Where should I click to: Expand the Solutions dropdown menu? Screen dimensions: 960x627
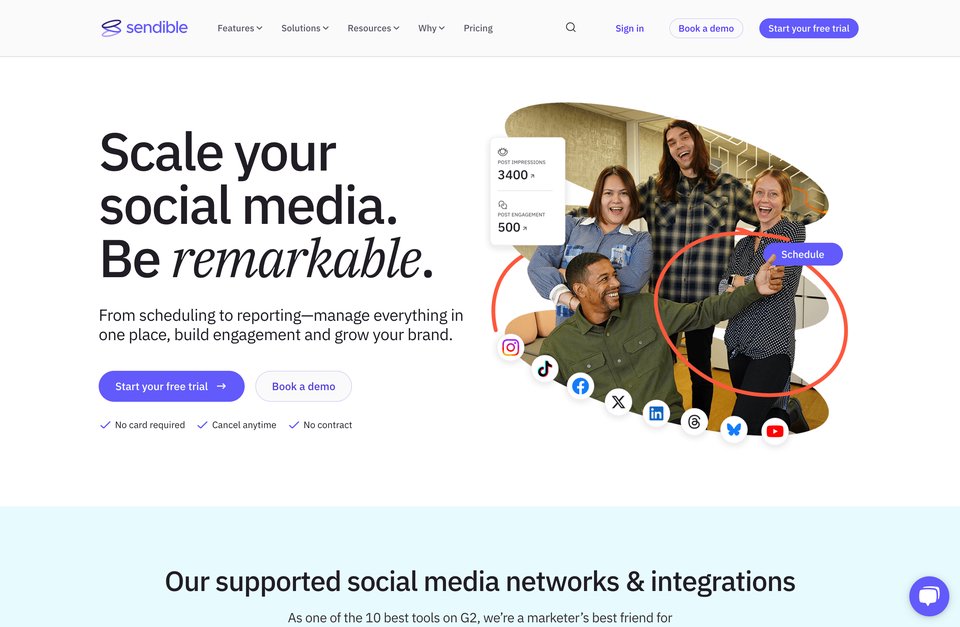[x=305, y=28]
